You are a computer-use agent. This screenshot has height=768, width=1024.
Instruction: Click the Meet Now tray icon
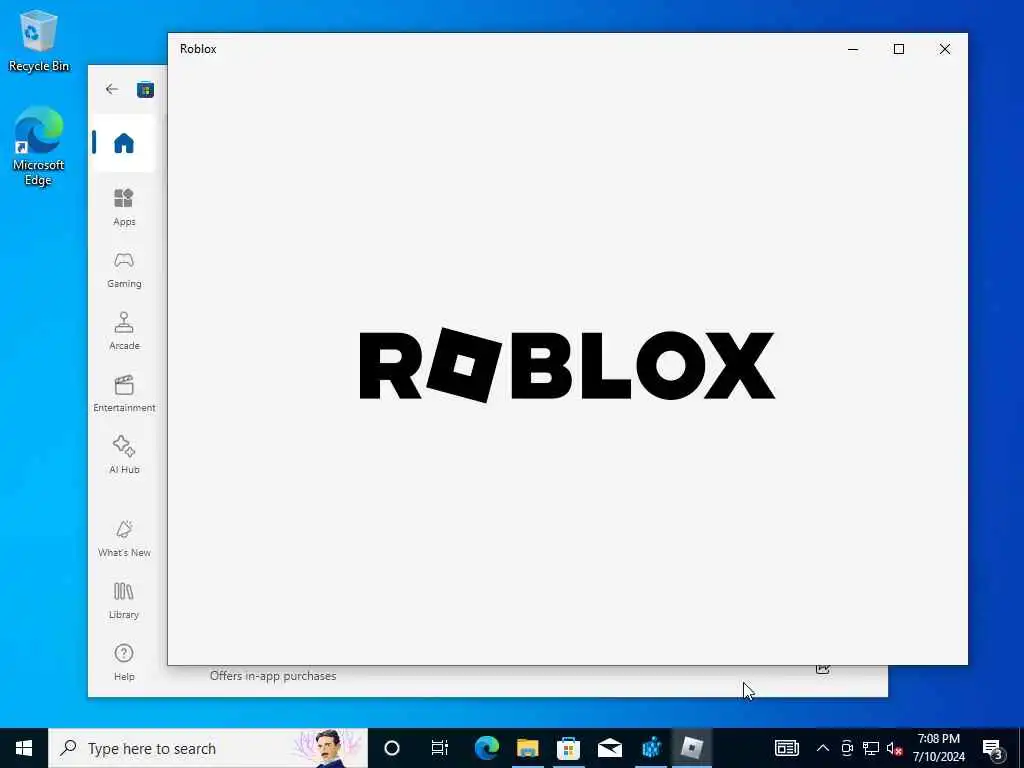click(x=847, y=748)
